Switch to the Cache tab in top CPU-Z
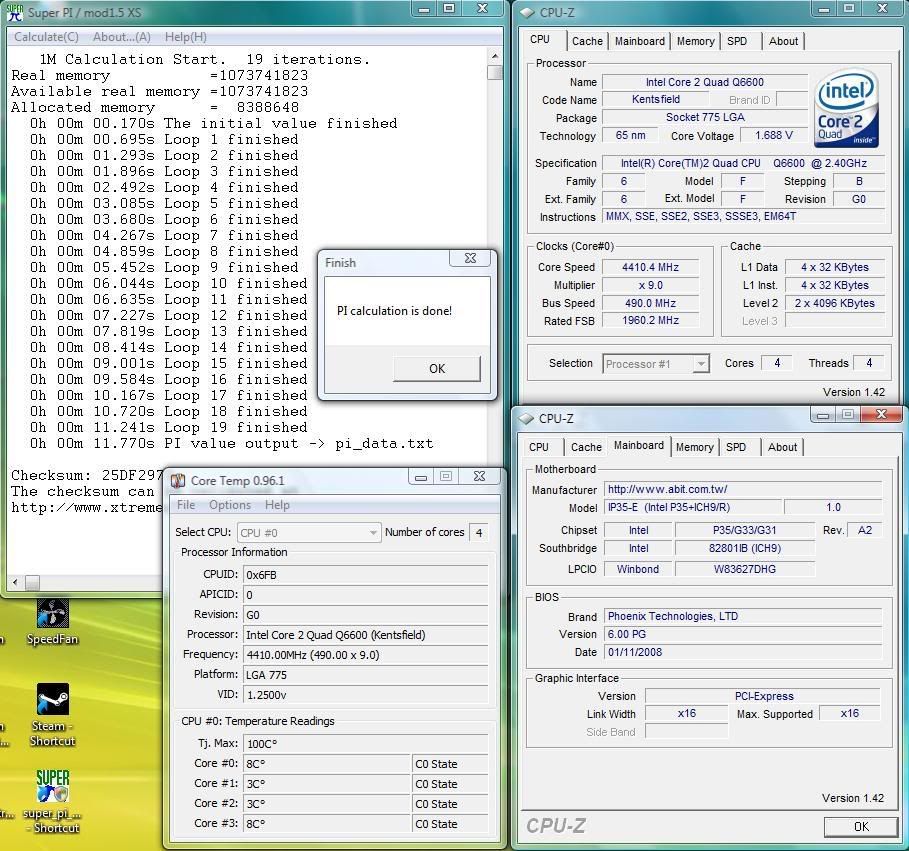Viewport: 909px width, 851px height. pos(587,41)
